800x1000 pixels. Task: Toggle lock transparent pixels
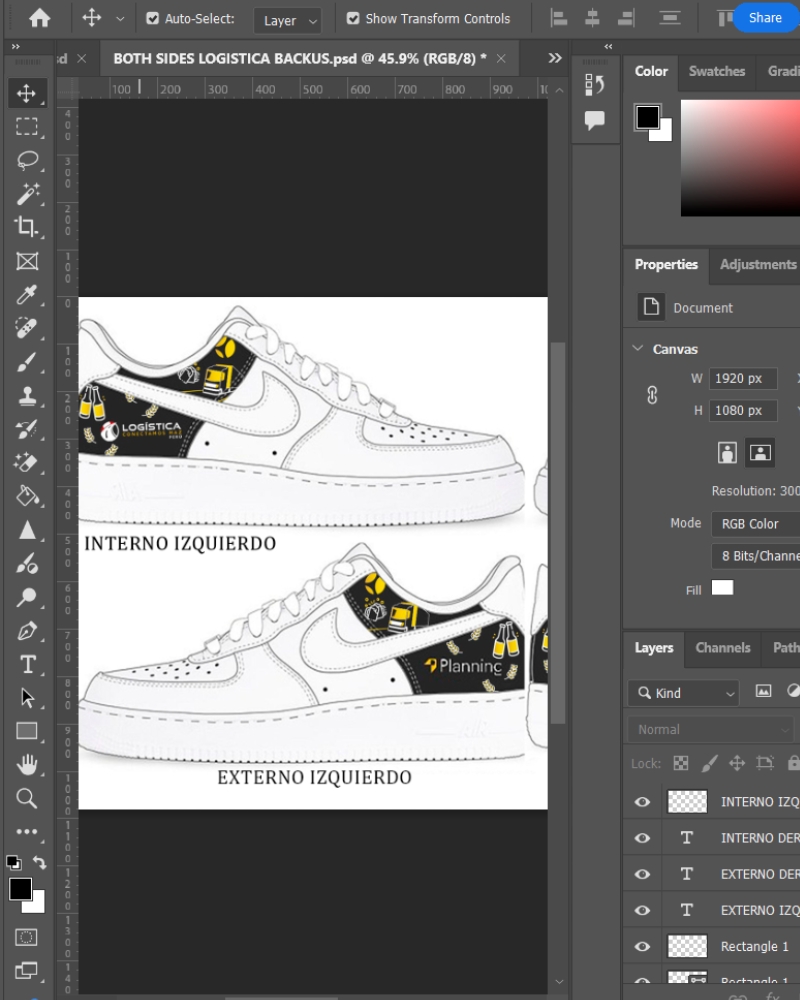(681, 763)
